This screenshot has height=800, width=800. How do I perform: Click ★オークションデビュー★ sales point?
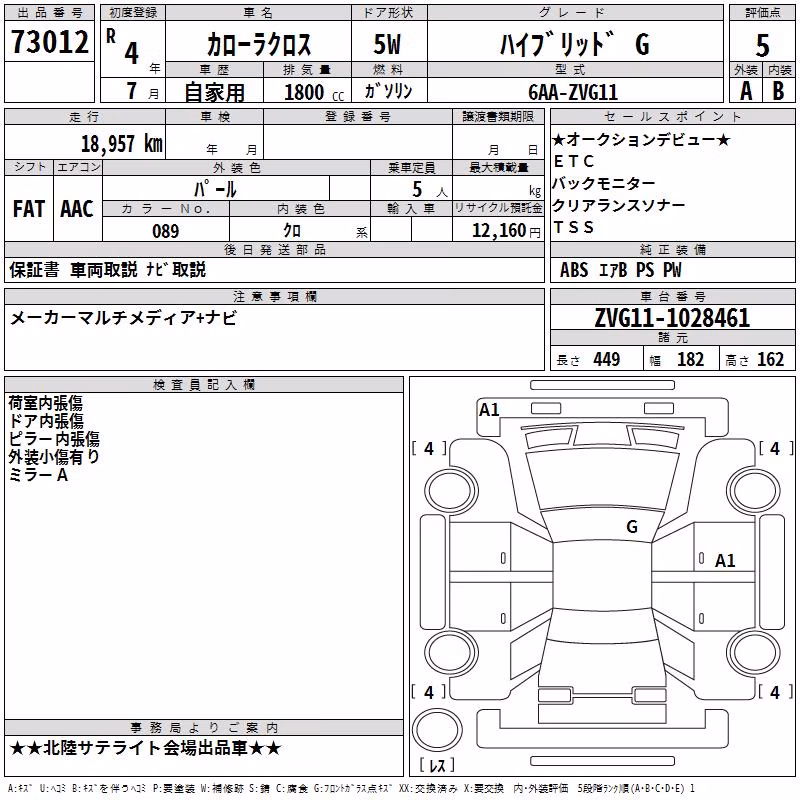641,139
